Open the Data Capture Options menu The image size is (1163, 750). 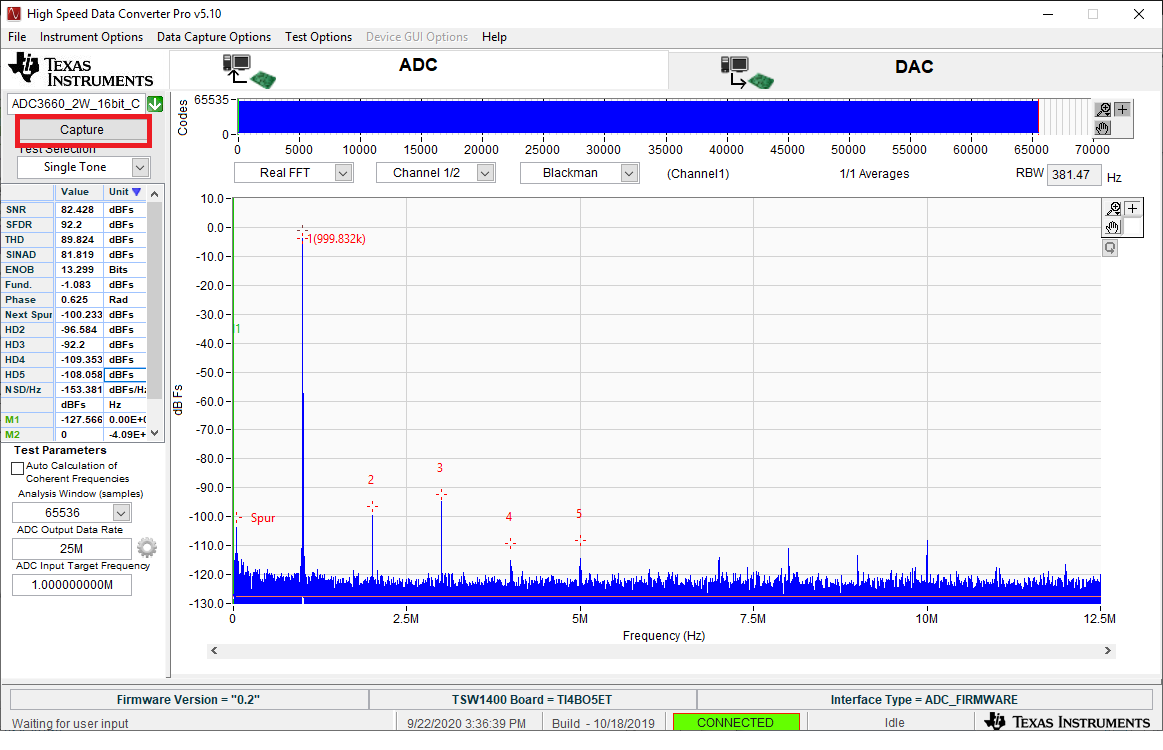click(213, 37)
